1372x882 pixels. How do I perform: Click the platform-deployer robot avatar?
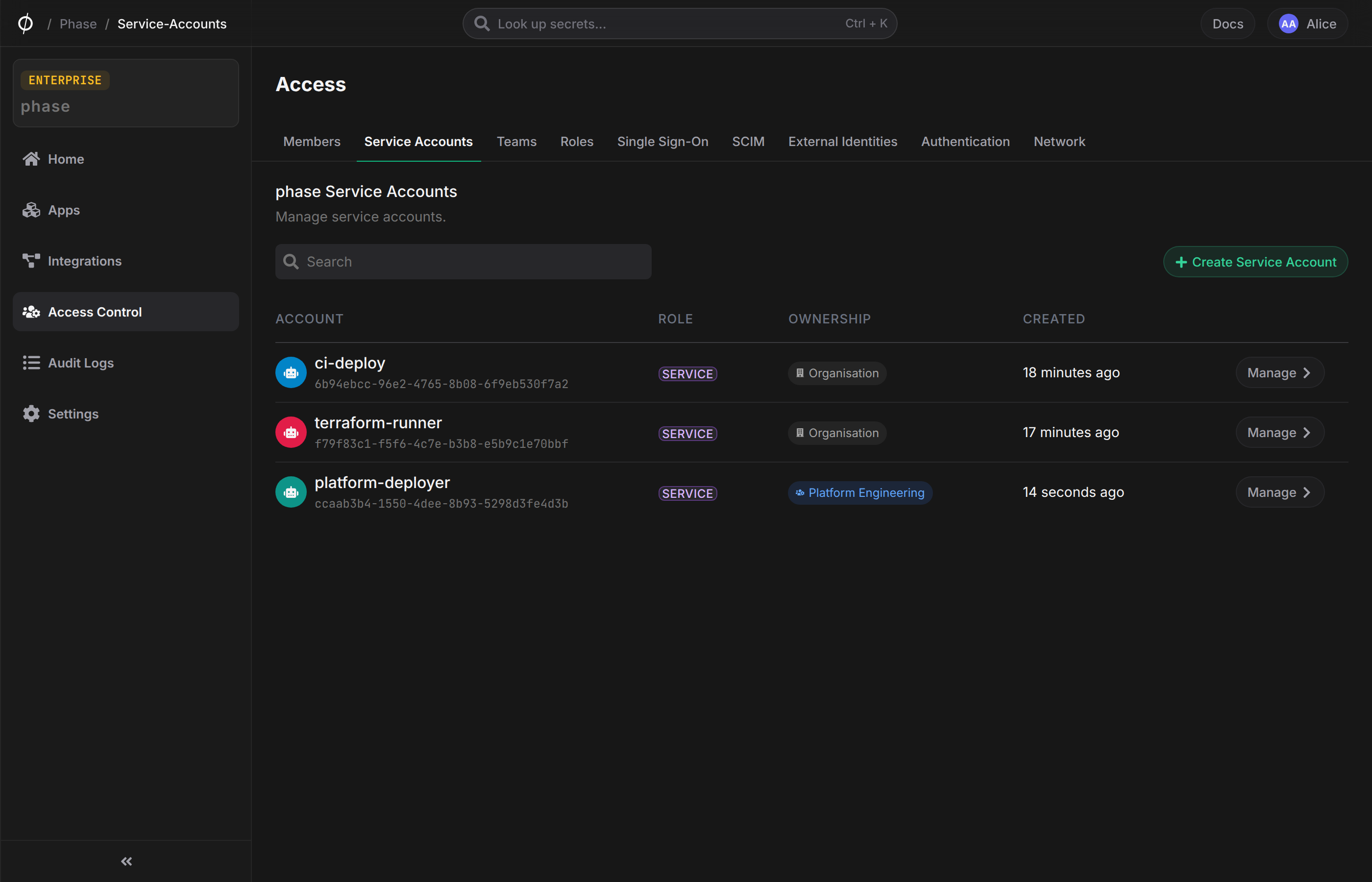click(291, 492)
